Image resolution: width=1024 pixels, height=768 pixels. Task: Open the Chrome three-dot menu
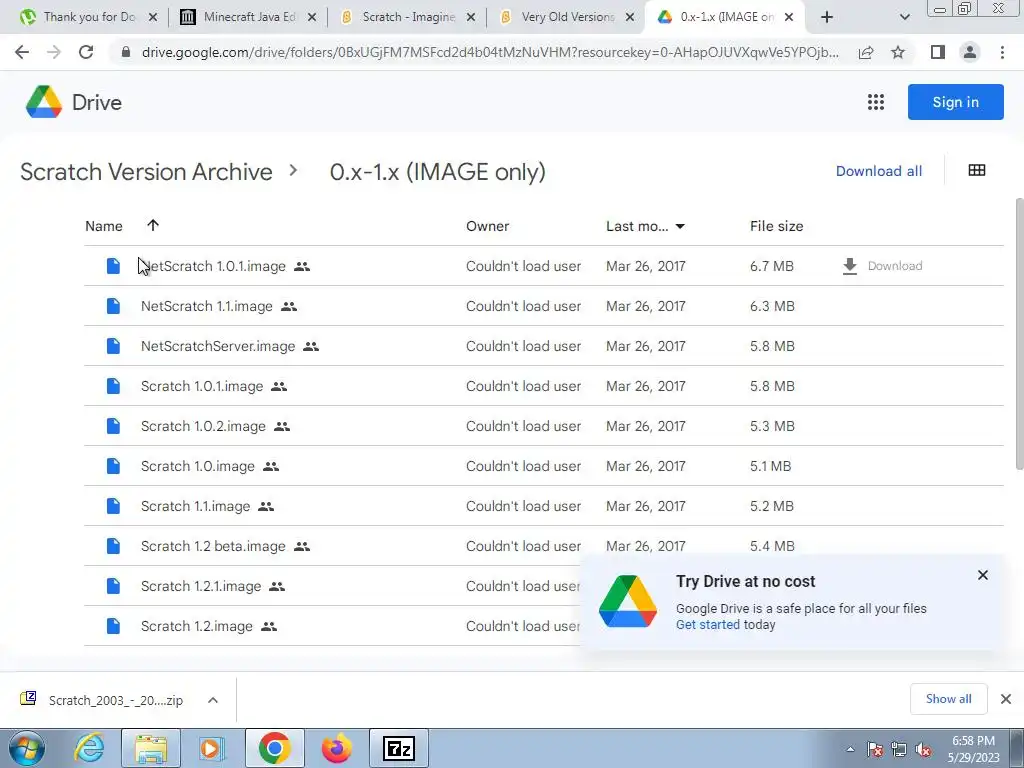(1002, 52)
